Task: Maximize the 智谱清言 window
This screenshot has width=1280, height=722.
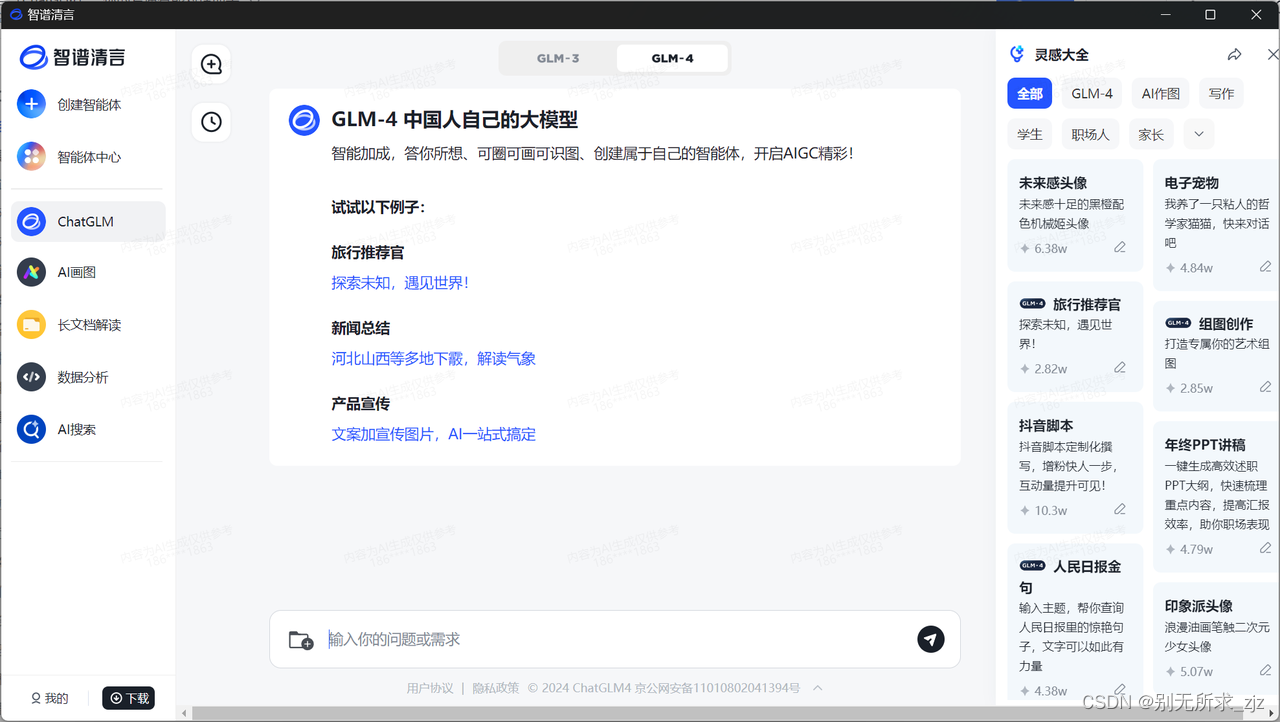Action: 1210,14
